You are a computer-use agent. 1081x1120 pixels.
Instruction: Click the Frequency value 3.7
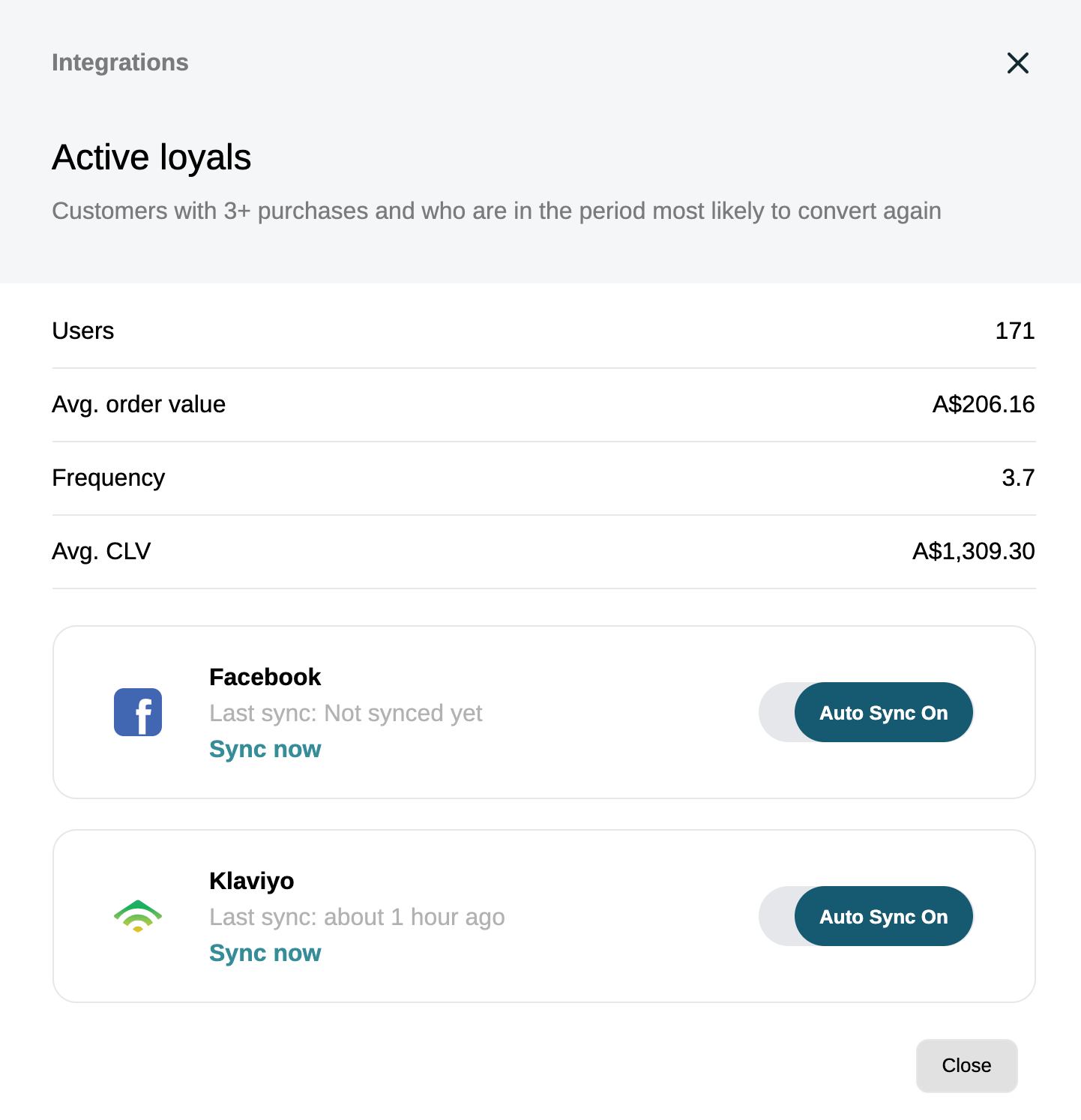pyautogui.click(x=1018, y=478)
